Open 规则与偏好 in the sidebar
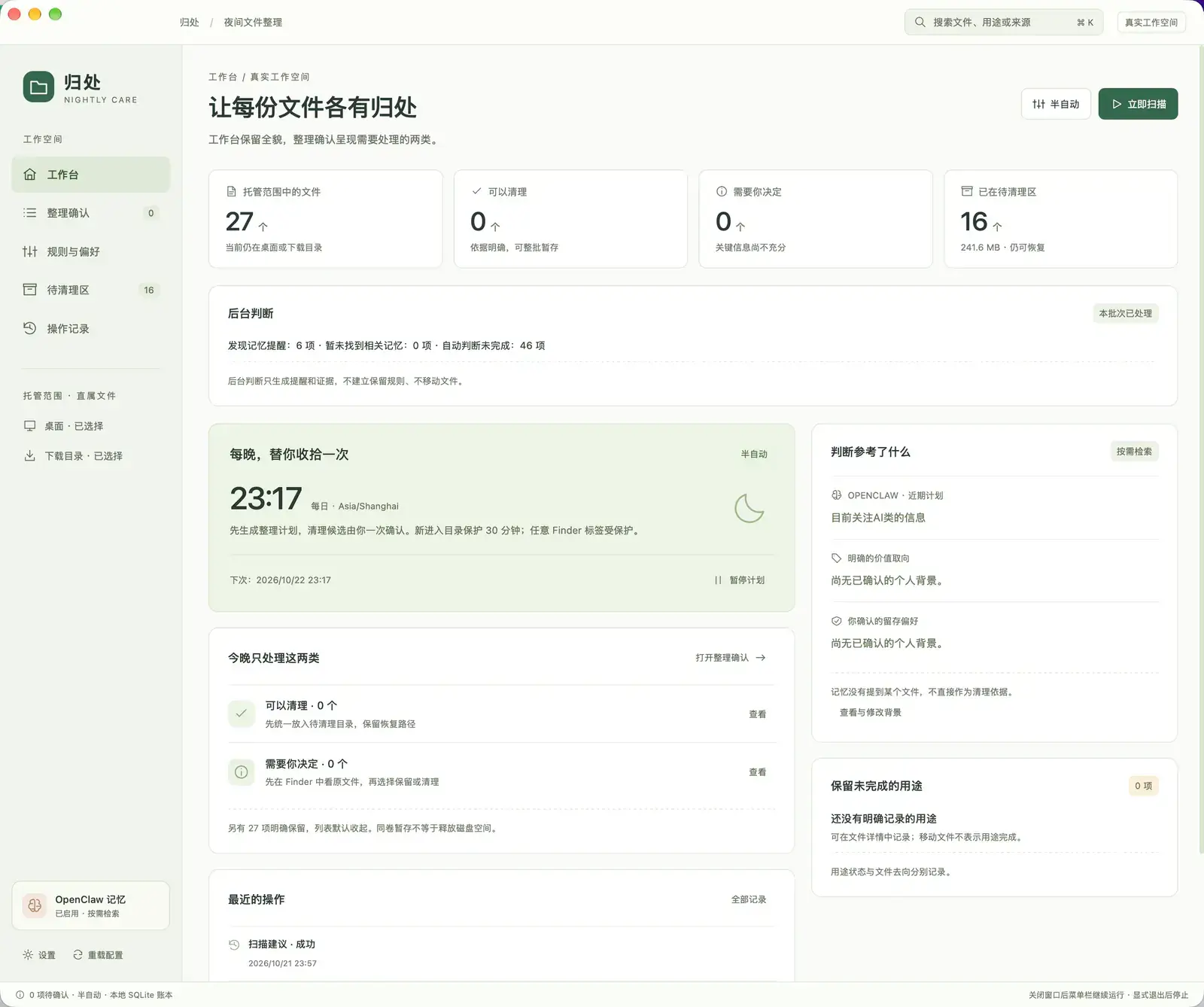1204x1007 pixels. [90, 251]
